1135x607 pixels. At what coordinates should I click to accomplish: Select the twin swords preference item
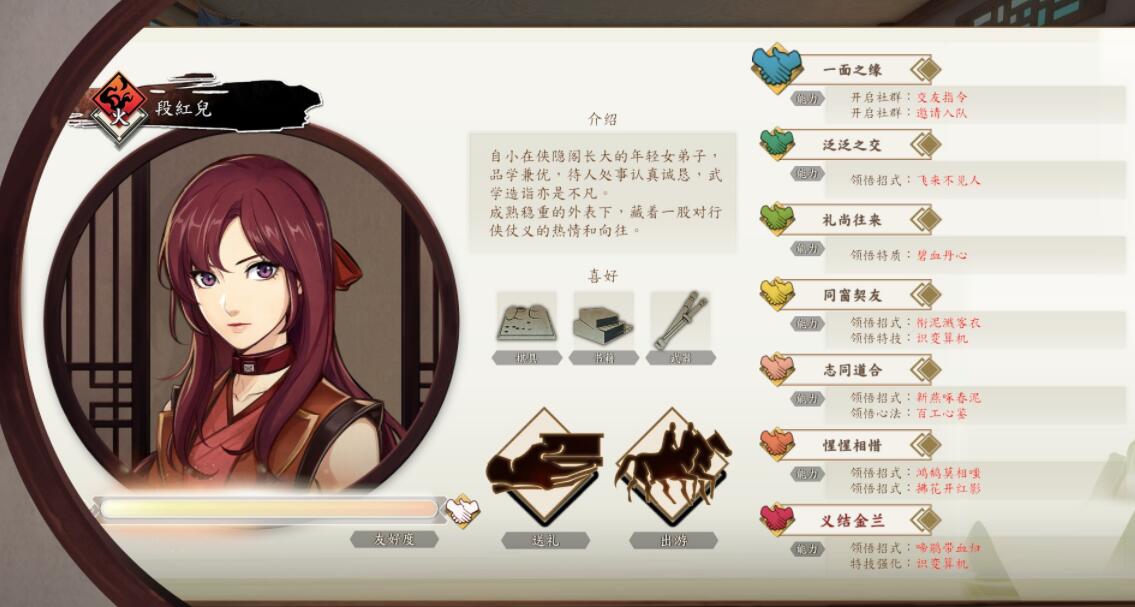click(x=680, y=317)
